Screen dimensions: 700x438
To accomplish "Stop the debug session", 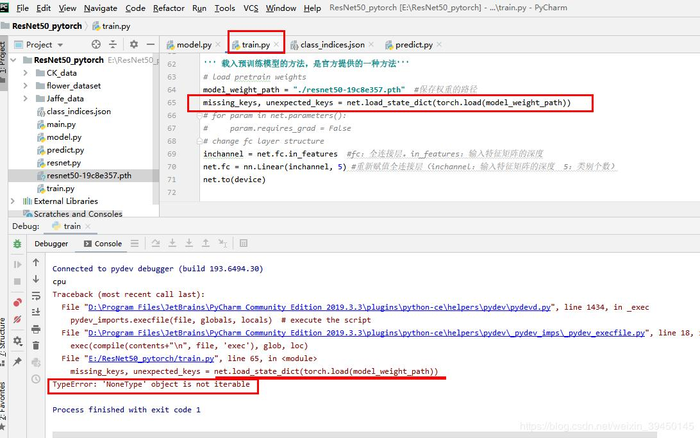I will 17,281.
